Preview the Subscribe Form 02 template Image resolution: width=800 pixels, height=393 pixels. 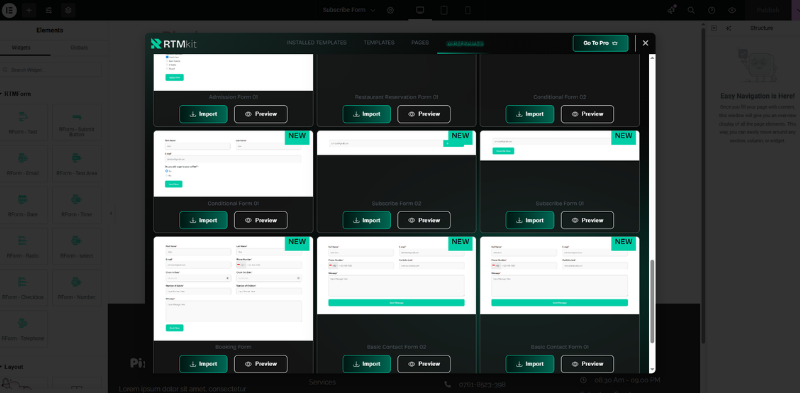point(424,220)
